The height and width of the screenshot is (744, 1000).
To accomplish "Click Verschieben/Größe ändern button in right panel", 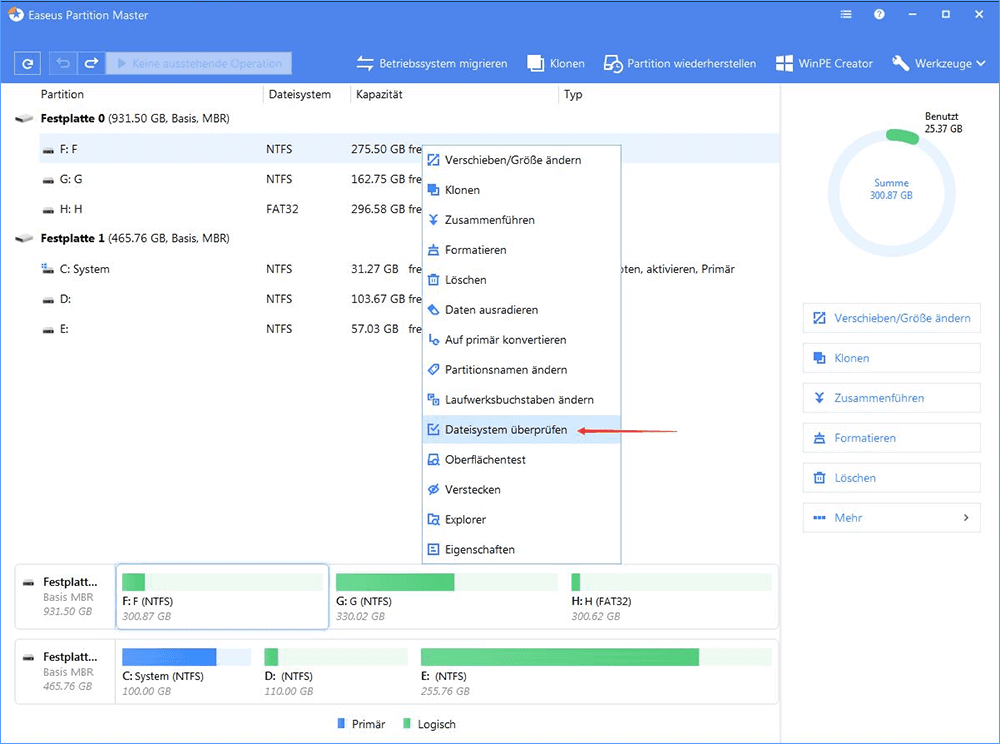I will (x=892, y=318).
